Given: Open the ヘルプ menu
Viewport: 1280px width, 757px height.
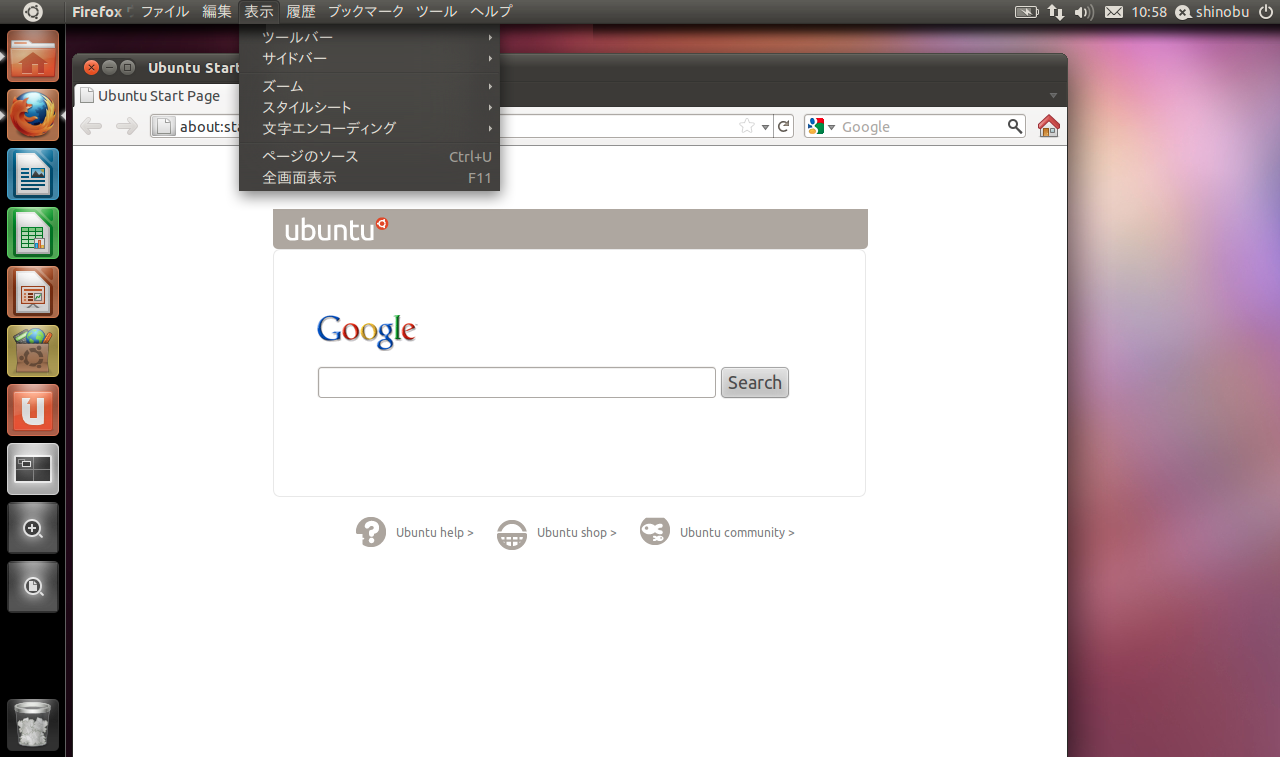Looking at the screenshot, I should tap(491, 12).
